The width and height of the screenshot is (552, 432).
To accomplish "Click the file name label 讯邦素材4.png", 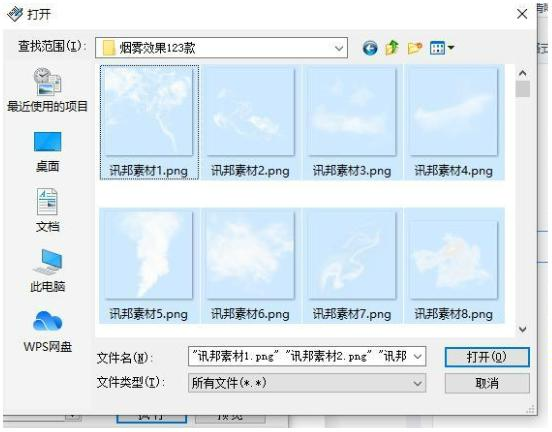I will pos(453,171).
